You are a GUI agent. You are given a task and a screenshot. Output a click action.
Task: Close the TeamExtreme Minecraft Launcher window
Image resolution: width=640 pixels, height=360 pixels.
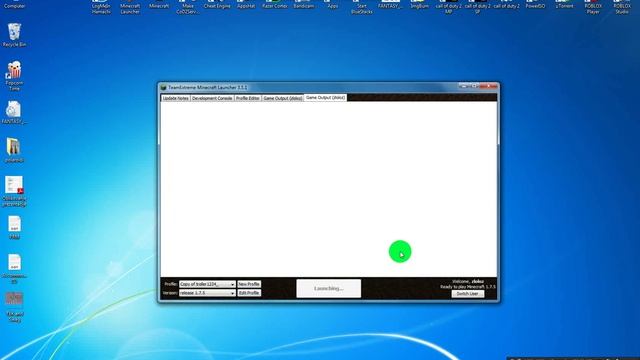488,86
